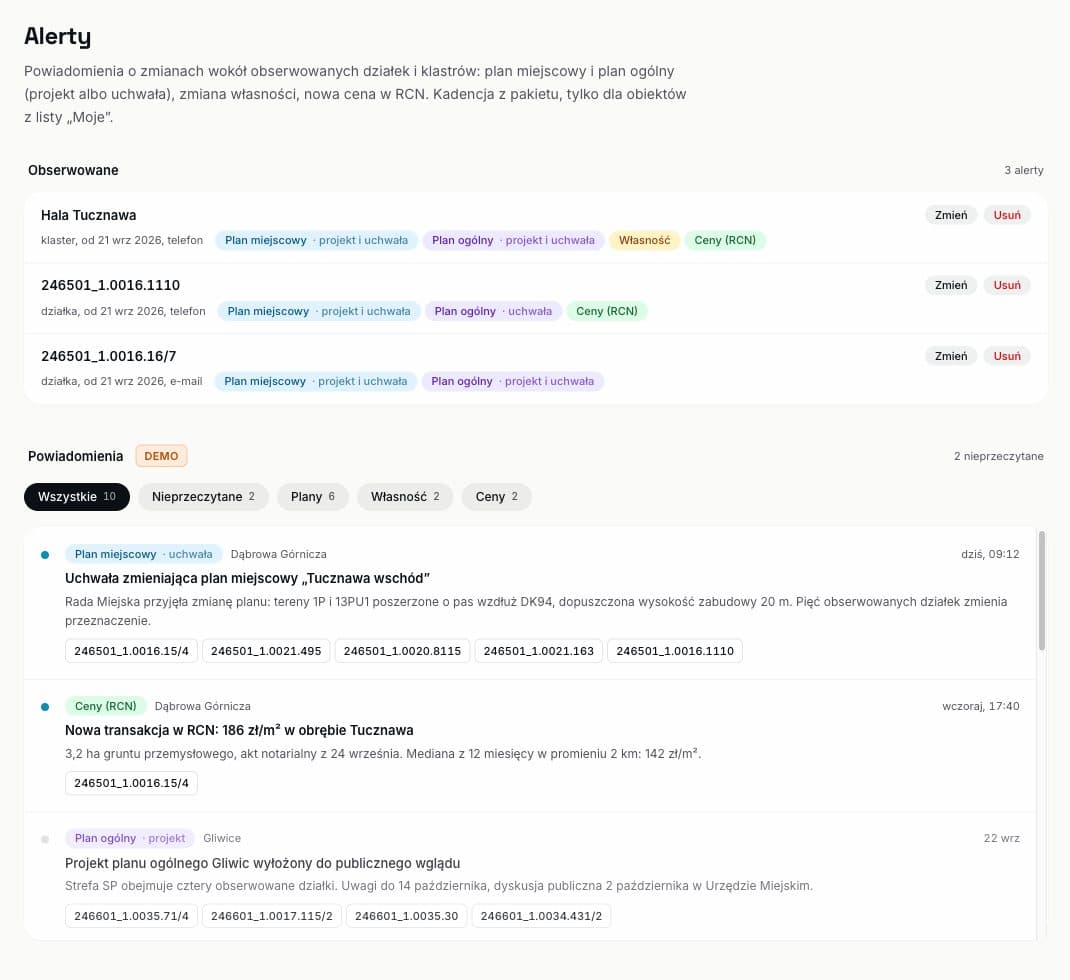The height and width of the screenshot is (980, 1070).
Task: Click parcel chip 246501_1.0020.8115
Action: [x=402, y=651]
